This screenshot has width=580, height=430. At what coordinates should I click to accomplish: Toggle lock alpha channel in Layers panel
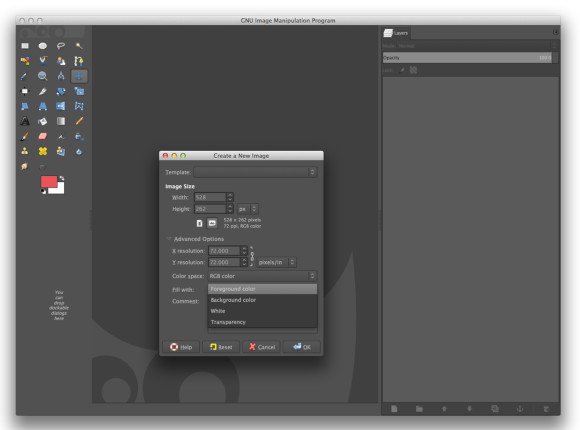tap(413, 70)
